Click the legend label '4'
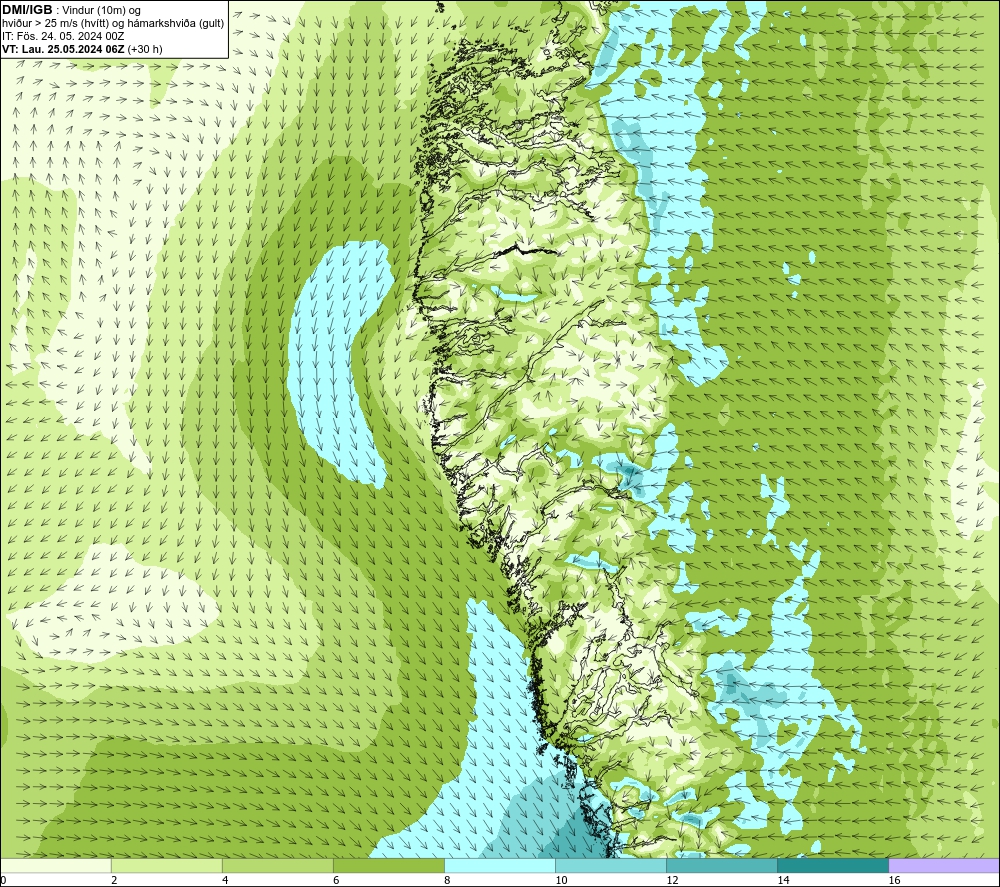This screenshot has width=1000, height=887. pos(225,881)
